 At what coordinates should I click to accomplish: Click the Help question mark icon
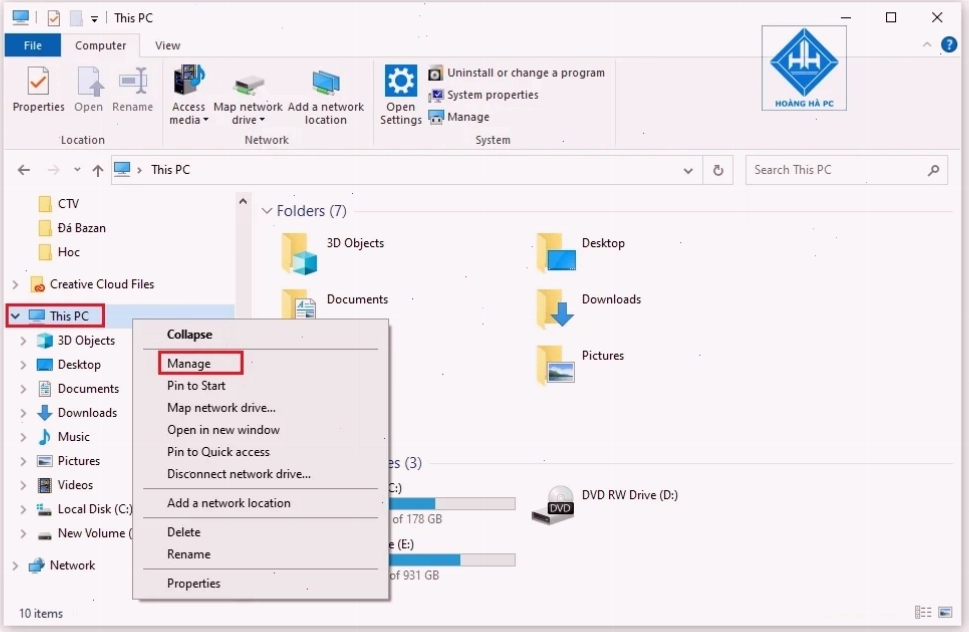pyautogui.click(x=949, y=44)
